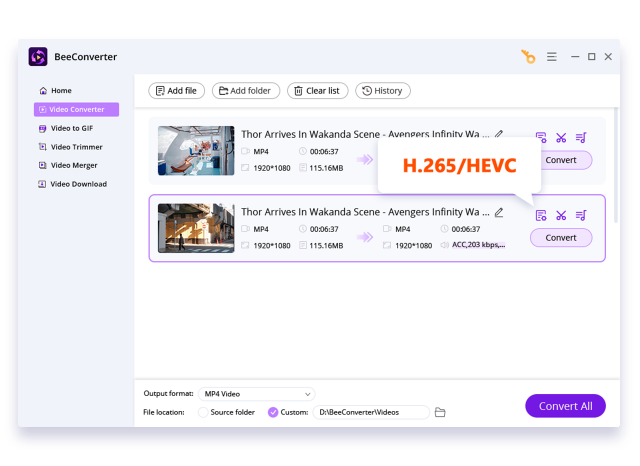This screenshot has height=466, width=640.
Task: Open the trim scissors icon on second video
Action: [x=561, y=215]
